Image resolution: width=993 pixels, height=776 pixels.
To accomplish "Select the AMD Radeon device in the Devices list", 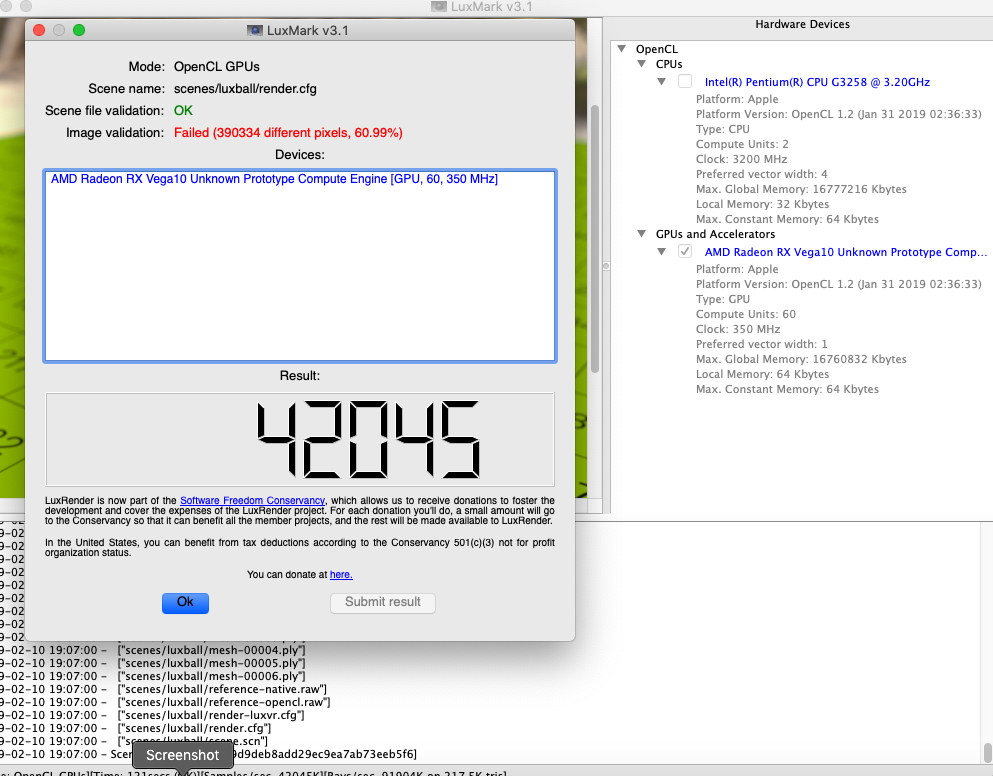I will pos(274,179).
